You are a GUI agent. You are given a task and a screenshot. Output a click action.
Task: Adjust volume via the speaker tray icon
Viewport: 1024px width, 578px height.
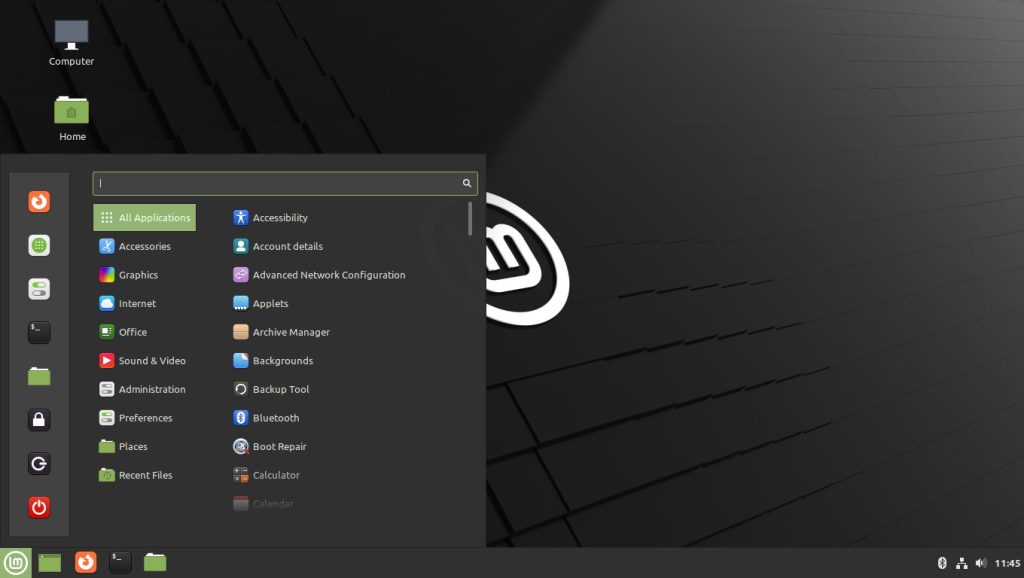(x=982, y=562)
